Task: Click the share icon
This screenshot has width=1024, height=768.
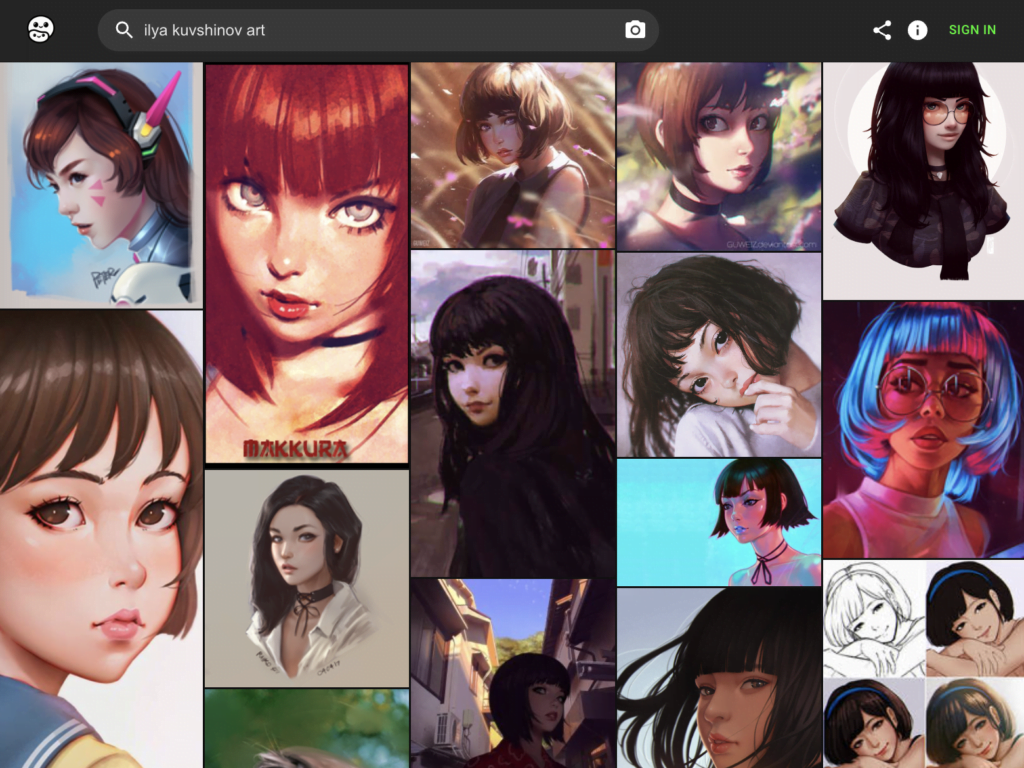Action: click(882, 30)
